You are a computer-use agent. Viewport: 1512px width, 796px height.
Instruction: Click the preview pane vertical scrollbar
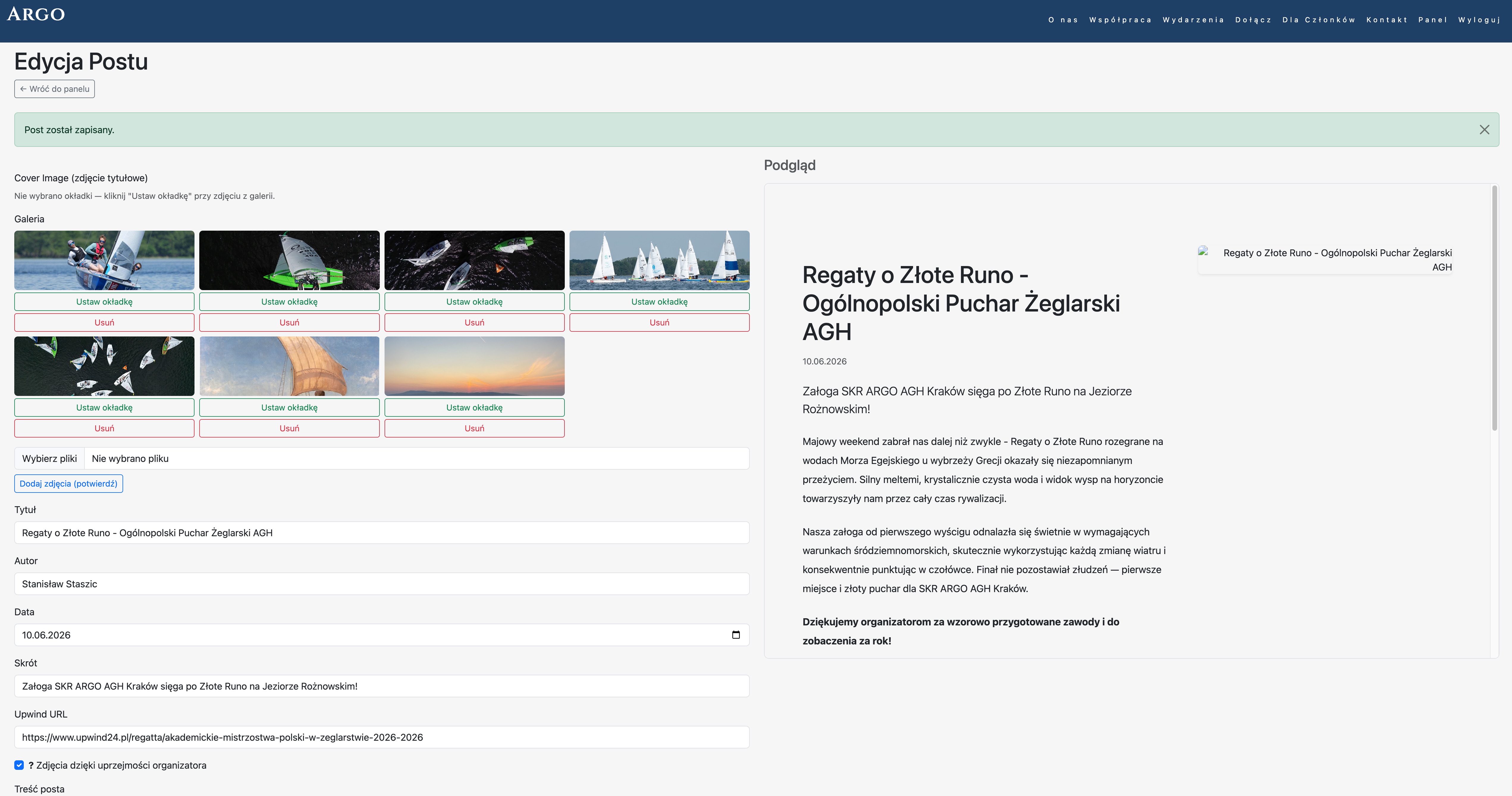[x=1494, y=308]
